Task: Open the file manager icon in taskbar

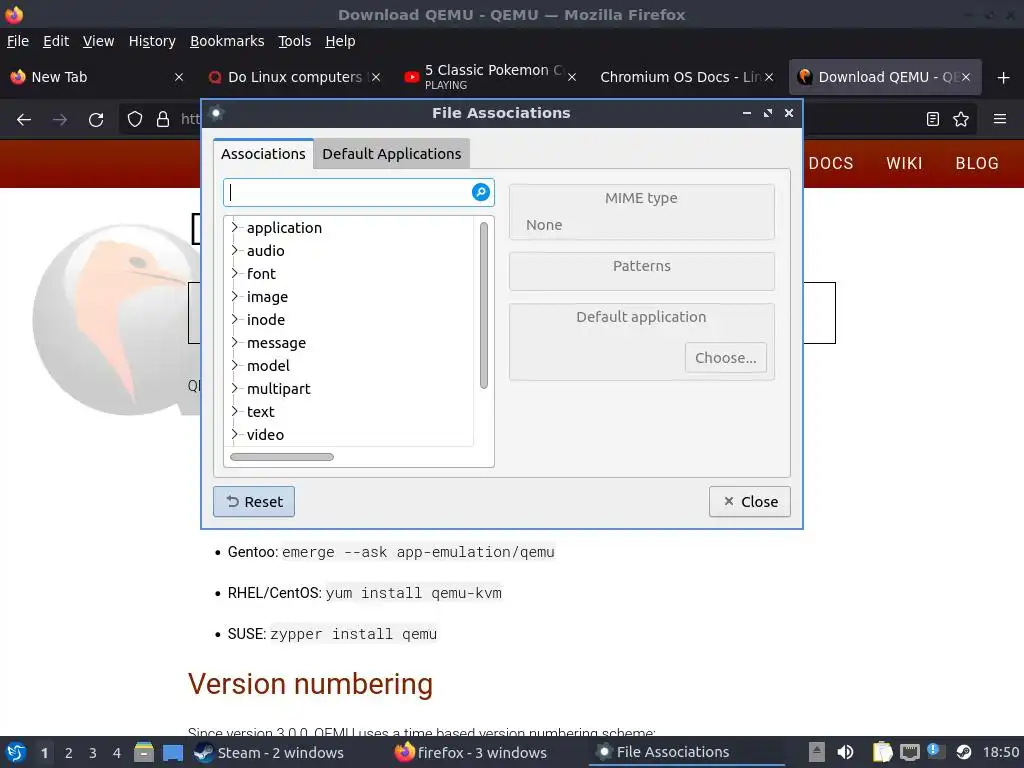Action: pos(144,752)
